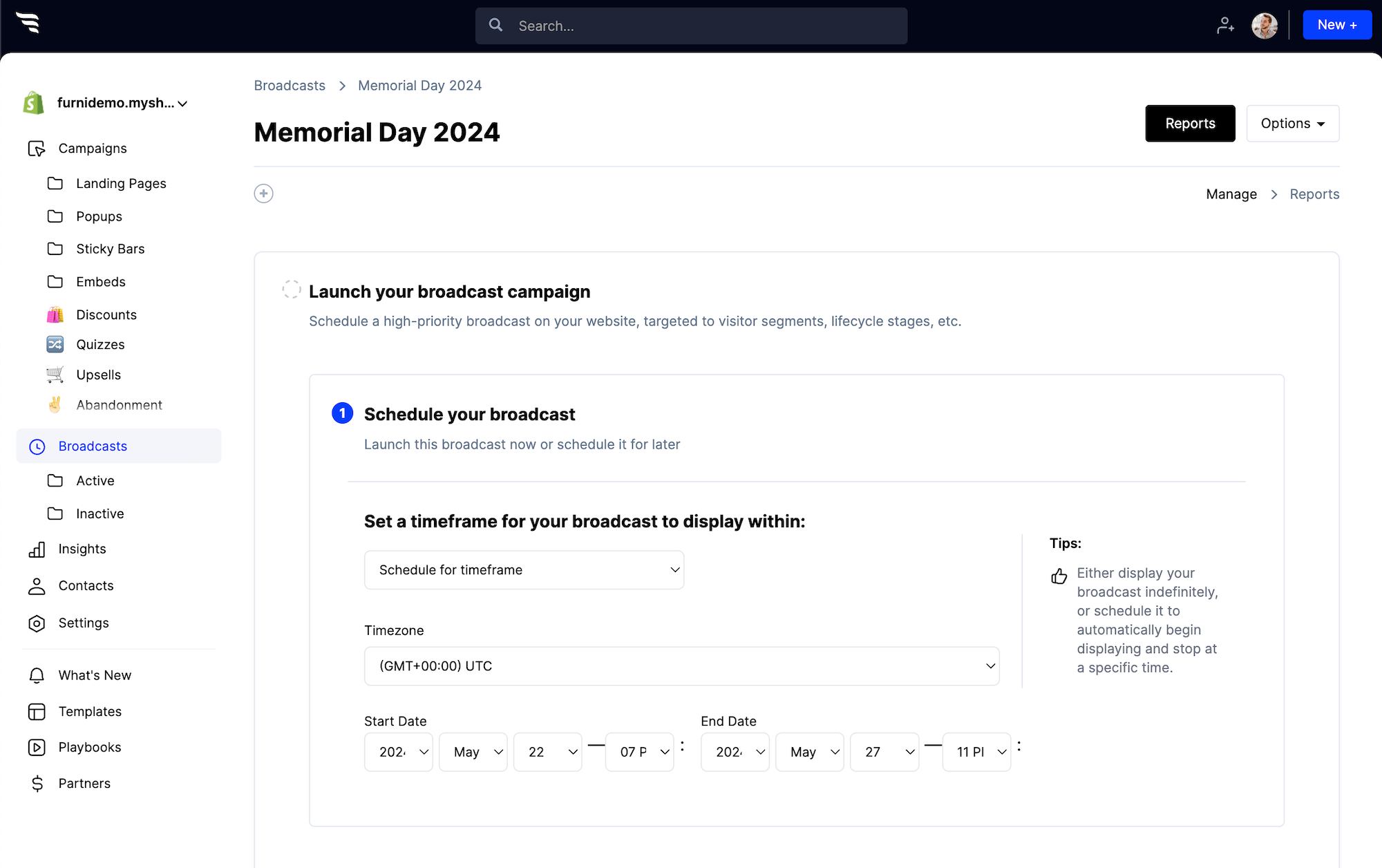1382x868 pixels.
Task: Open Playbooks in the sidebar
Action: click(x=90, y=747)
